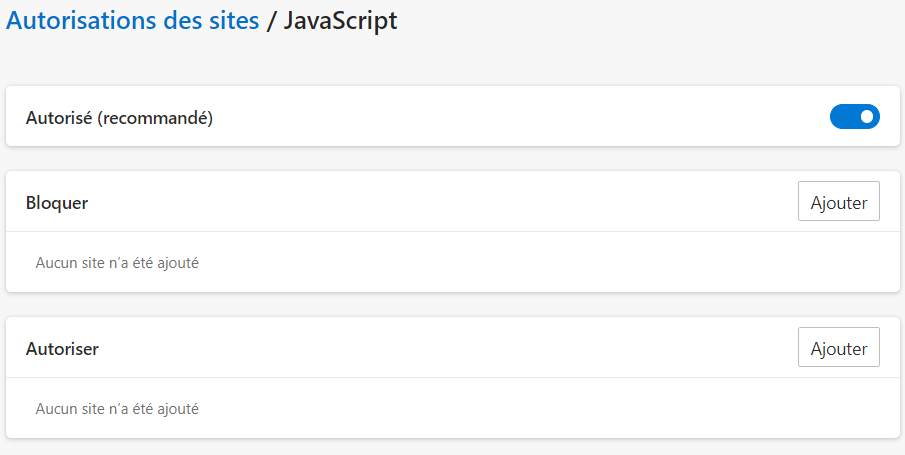Click the "Autorisé (recommandé)" label text
The height and width of the screenshot is (455, 905).
119,118
